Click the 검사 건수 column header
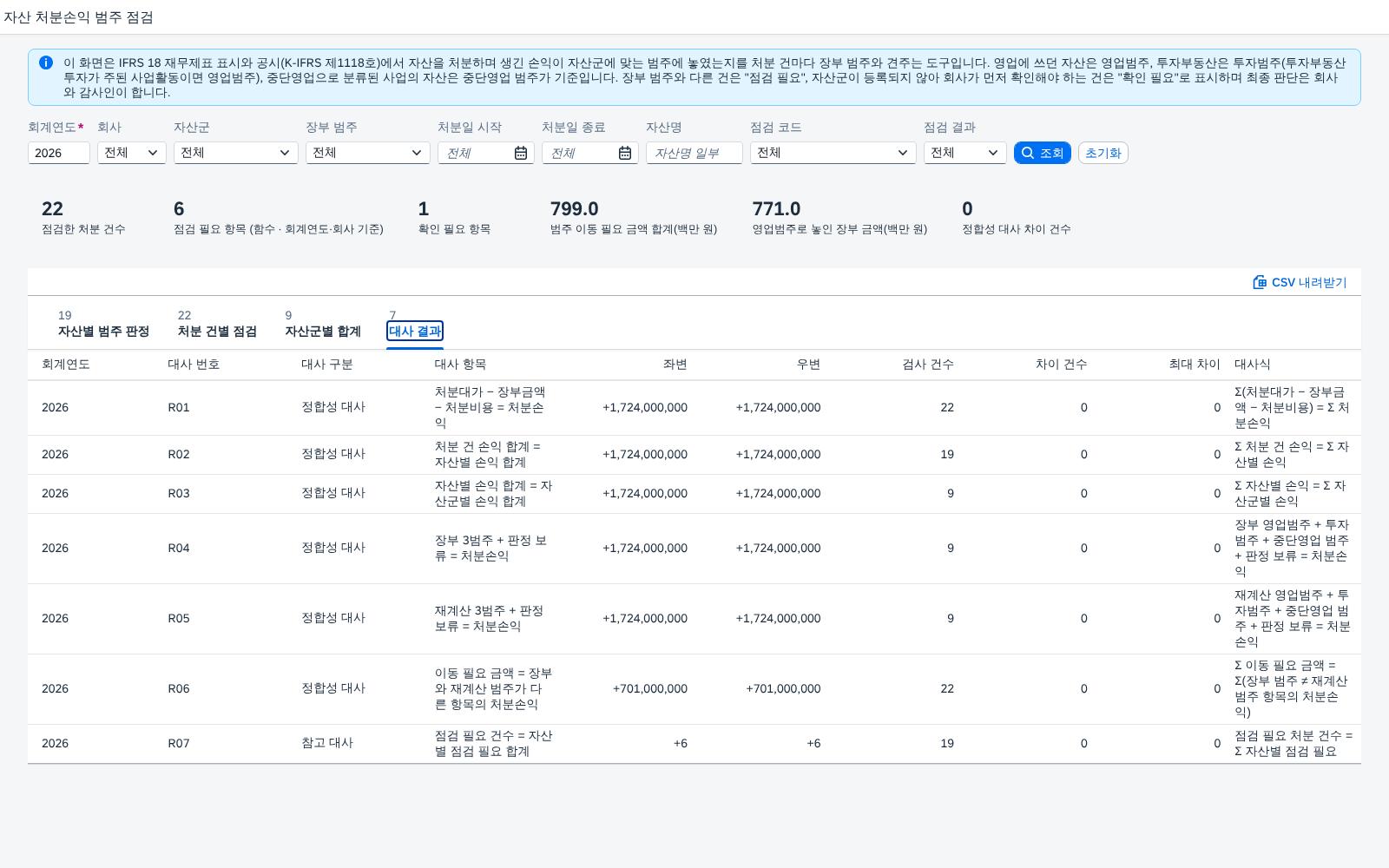 (x=928, y=364)
